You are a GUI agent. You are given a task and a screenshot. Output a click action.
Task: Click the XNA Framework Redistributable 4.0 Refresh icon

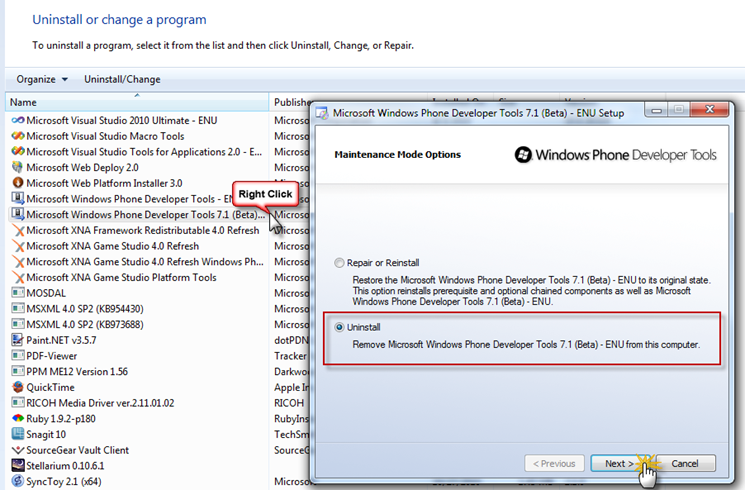click(18, 231)
